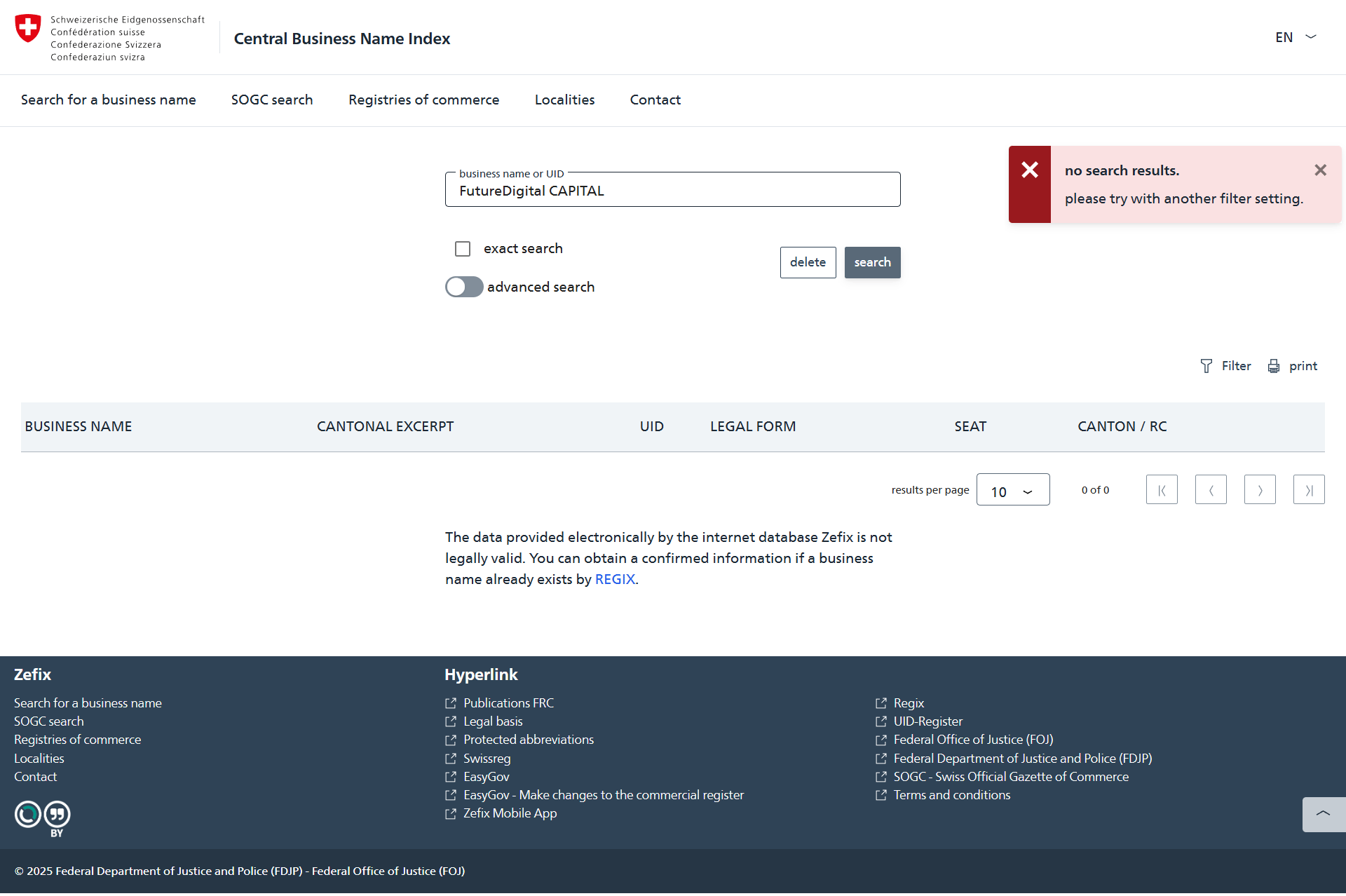Go to last results page
Screen dimensions: 1346x896
(1309, 489)
